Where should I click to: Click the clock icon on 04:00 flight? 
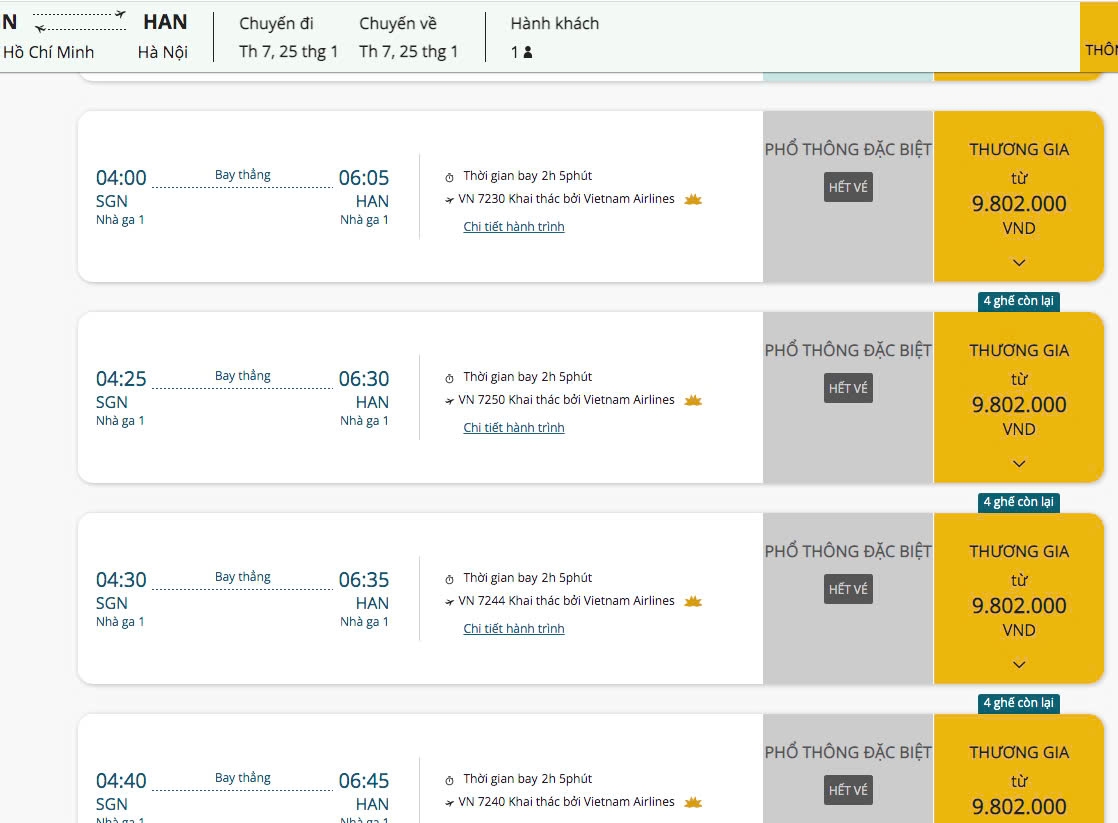pos(450,177)
